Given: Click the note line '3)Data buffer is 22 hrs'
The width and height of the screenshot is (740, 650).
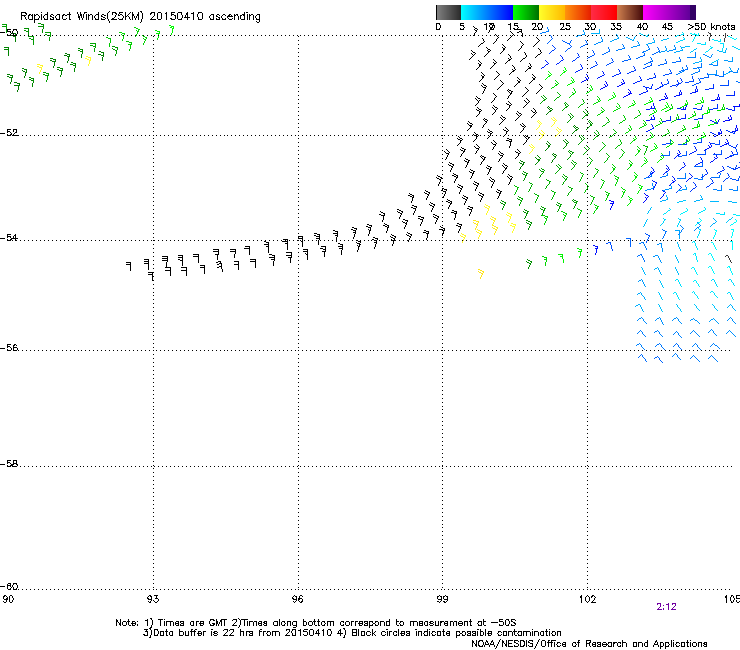Looking at the screenshot, I should tap(352, 633).
